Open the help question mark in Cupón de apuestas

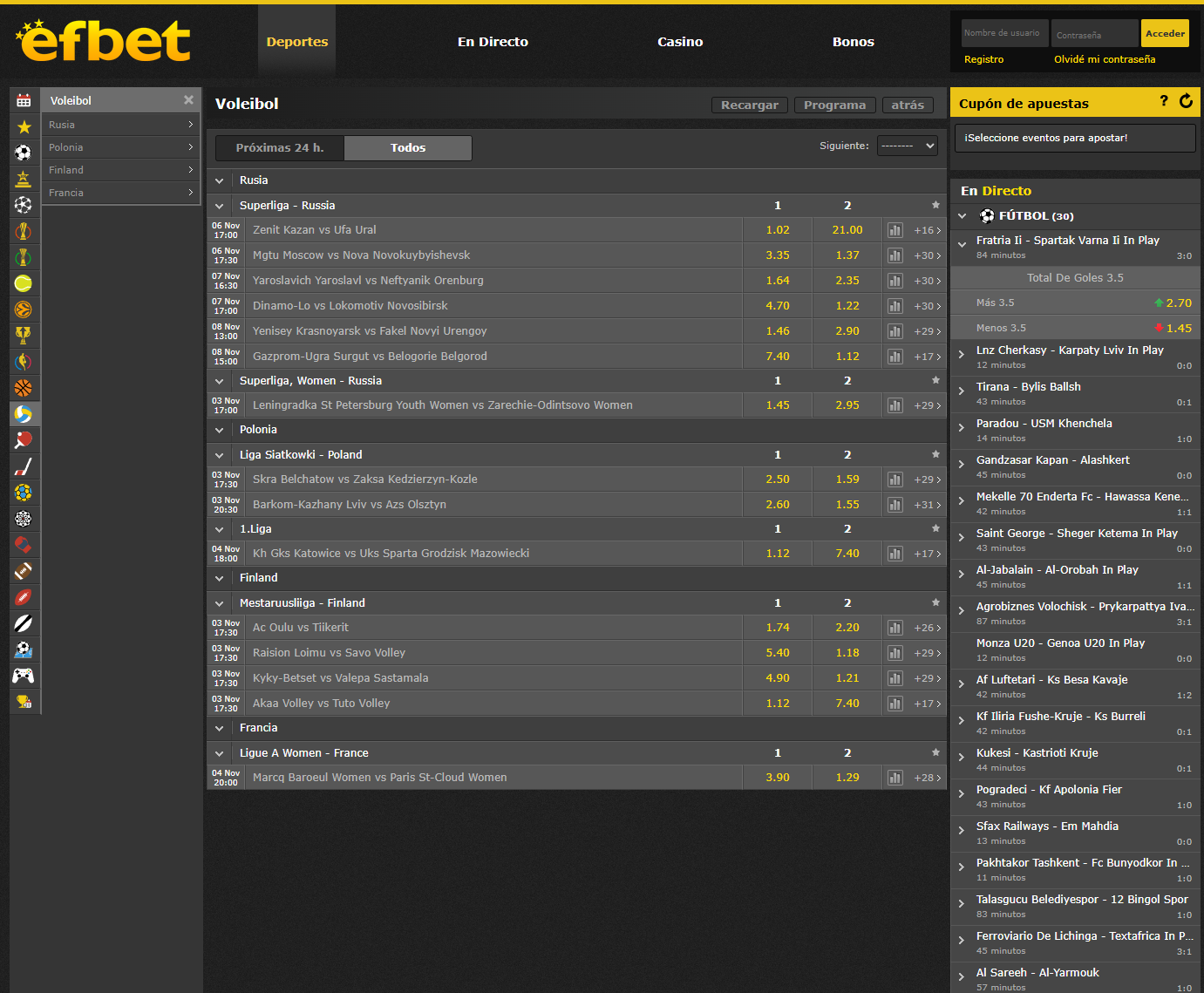coord(1163,101)
